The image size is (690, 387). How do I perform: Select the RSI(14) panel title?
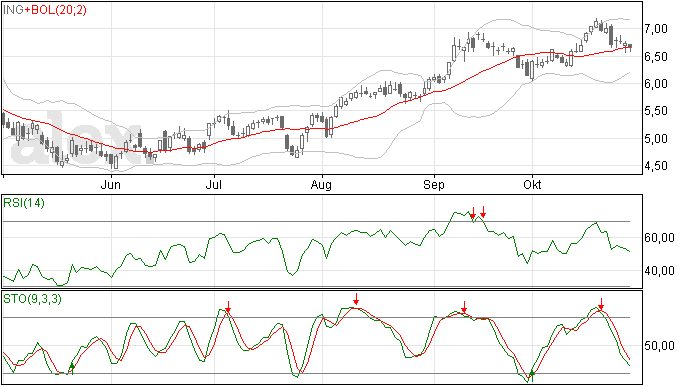click(24, 203)
